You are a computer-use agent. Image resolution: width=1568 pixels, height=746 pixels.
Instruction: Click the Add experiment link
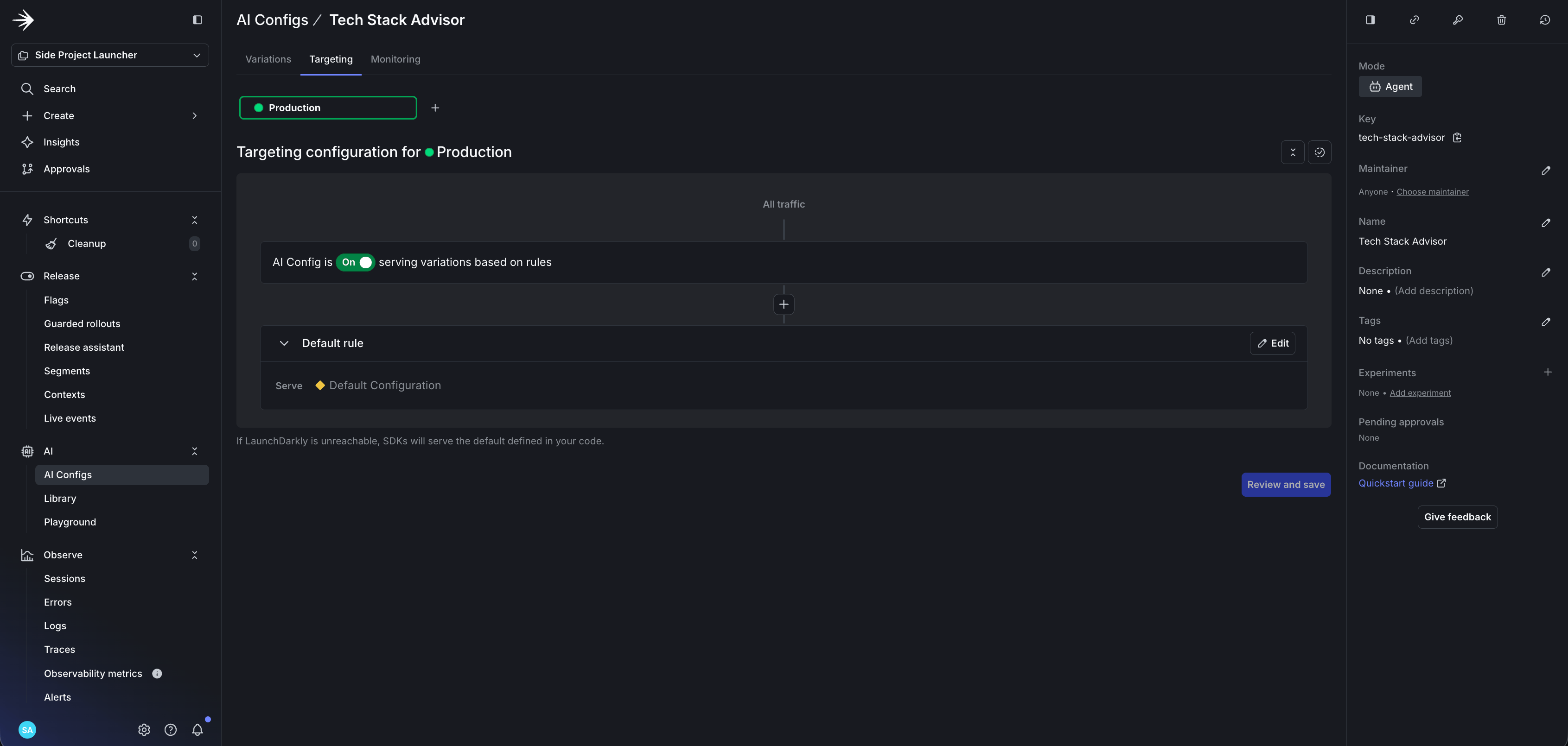click(x=1420, y=392)
